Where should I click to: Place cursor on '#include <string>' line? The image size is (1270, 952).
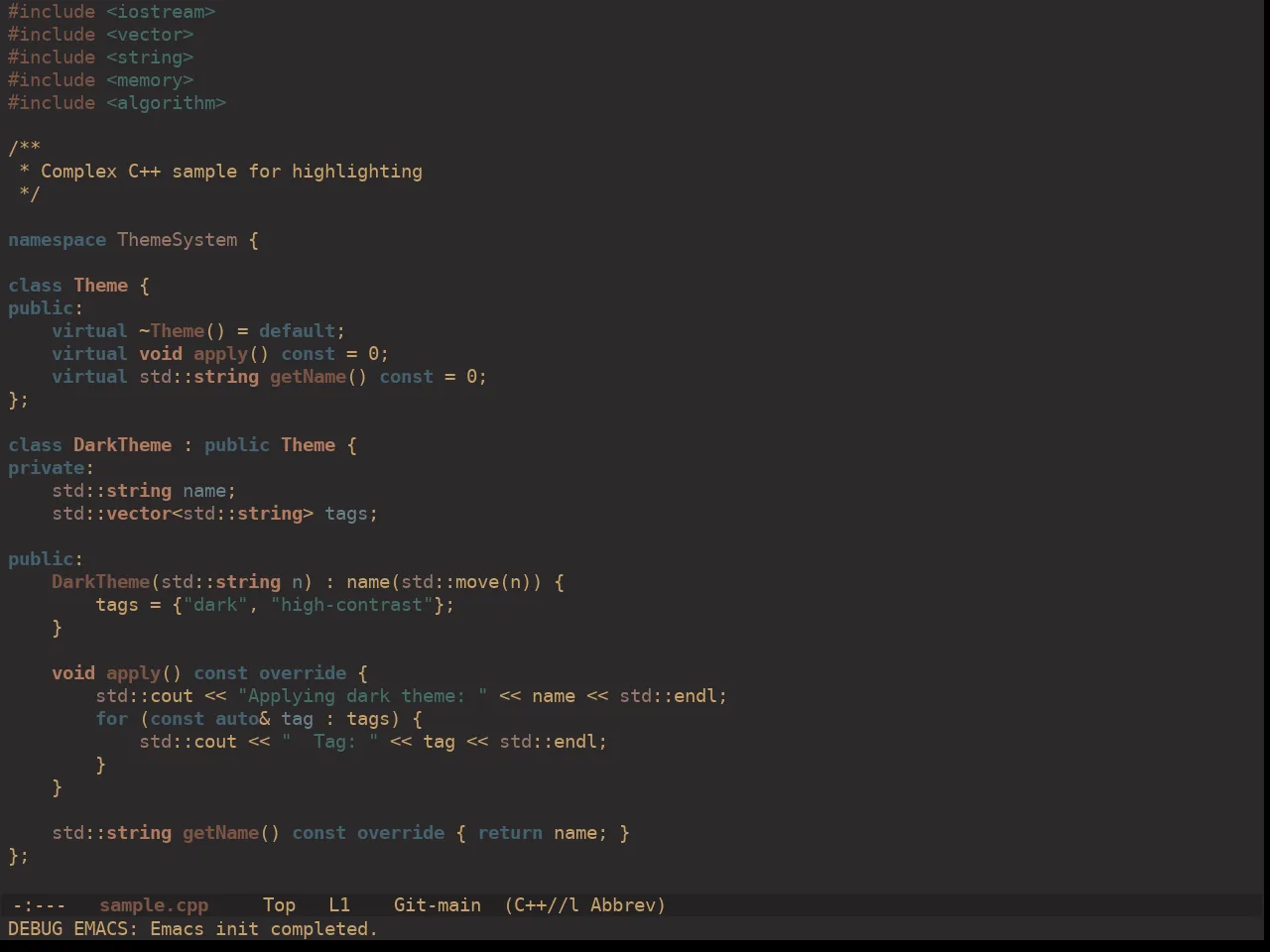pos(101,58)
